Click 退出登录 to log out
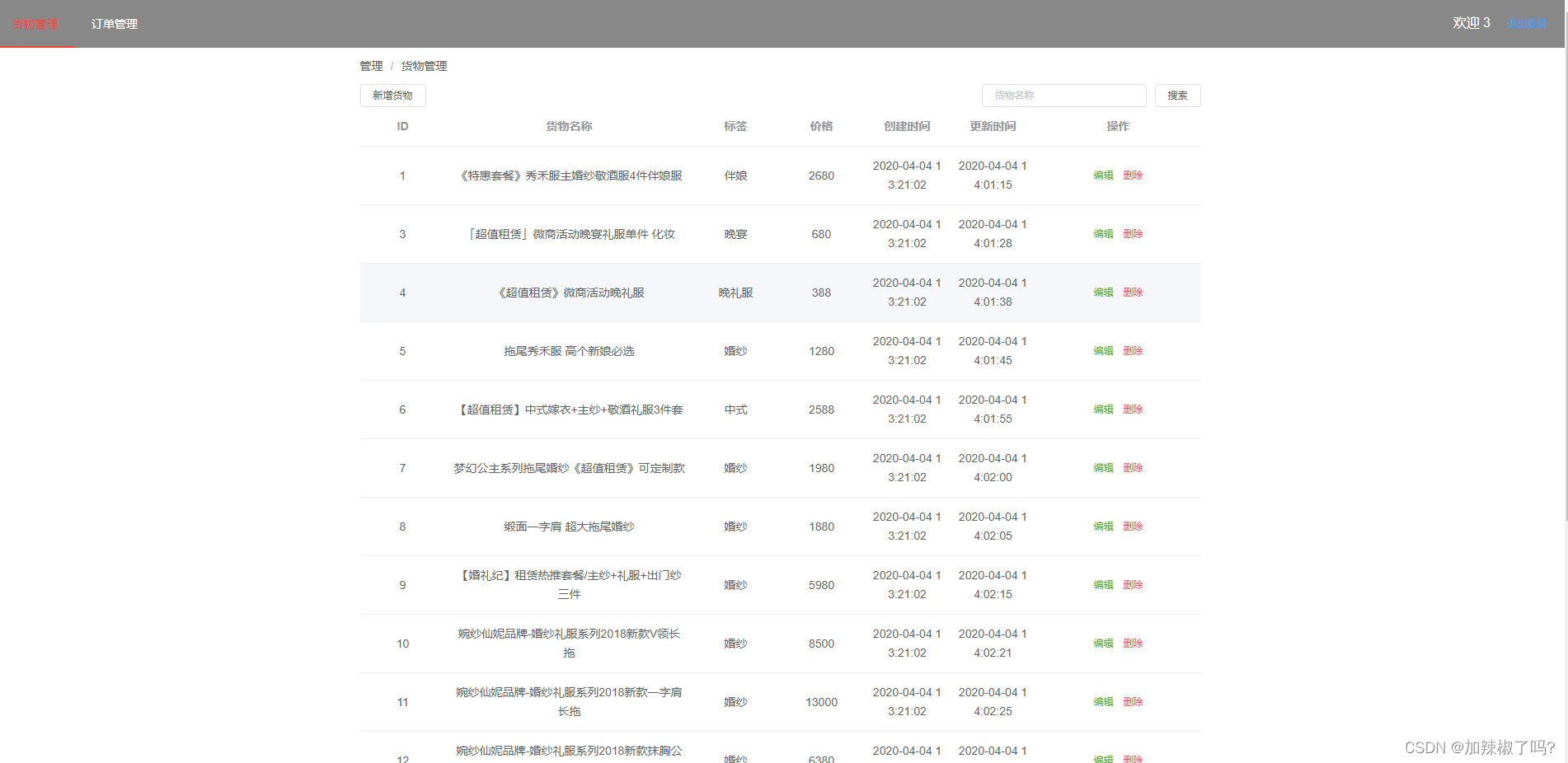This screenshot has width=1568, height=763. tap(1528, 23)
